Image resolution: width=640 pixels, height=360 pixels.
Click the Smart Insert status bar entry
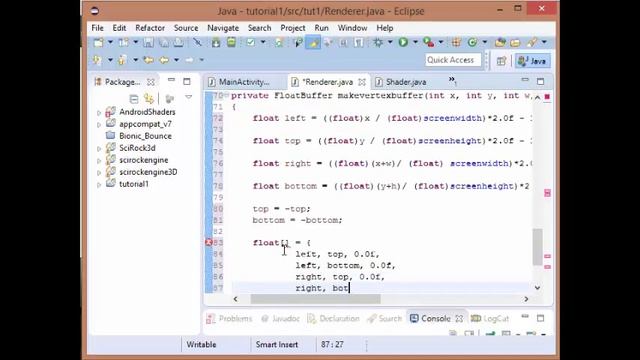(277, 344)
